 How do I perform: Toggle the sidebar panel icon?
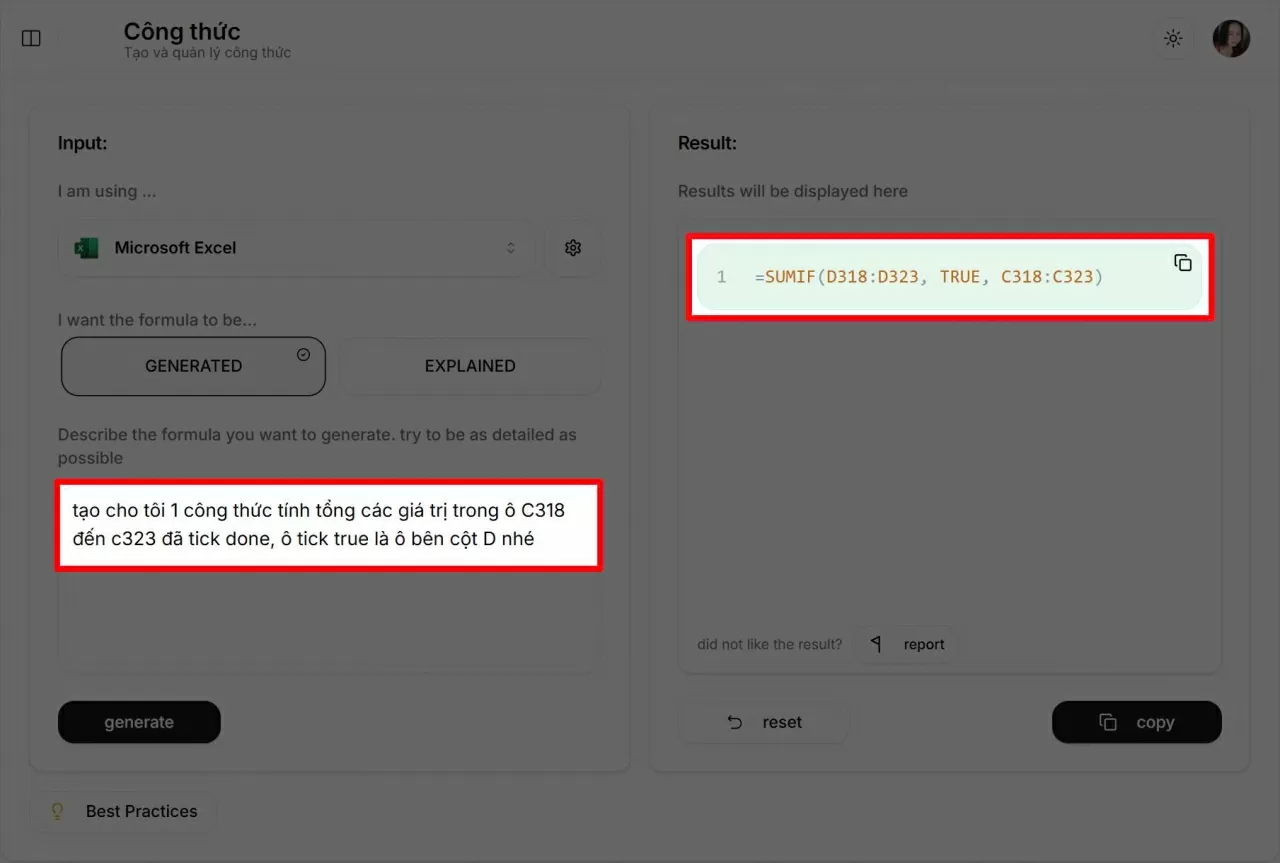[31, 39]
